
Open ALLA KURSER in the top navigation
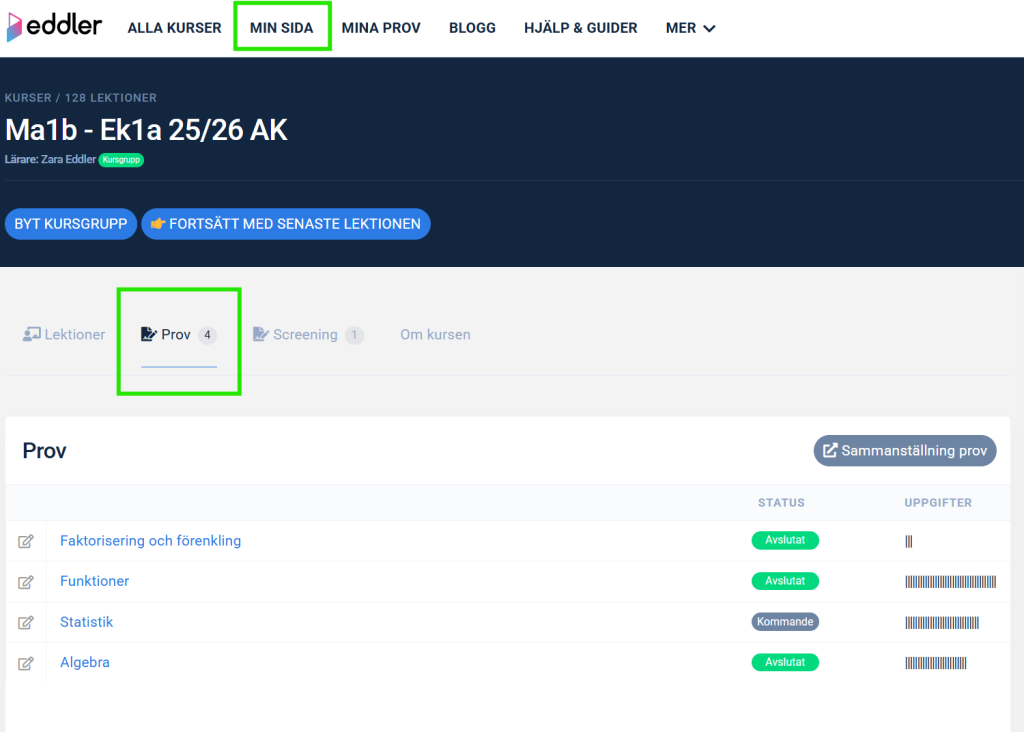[174, 28]
